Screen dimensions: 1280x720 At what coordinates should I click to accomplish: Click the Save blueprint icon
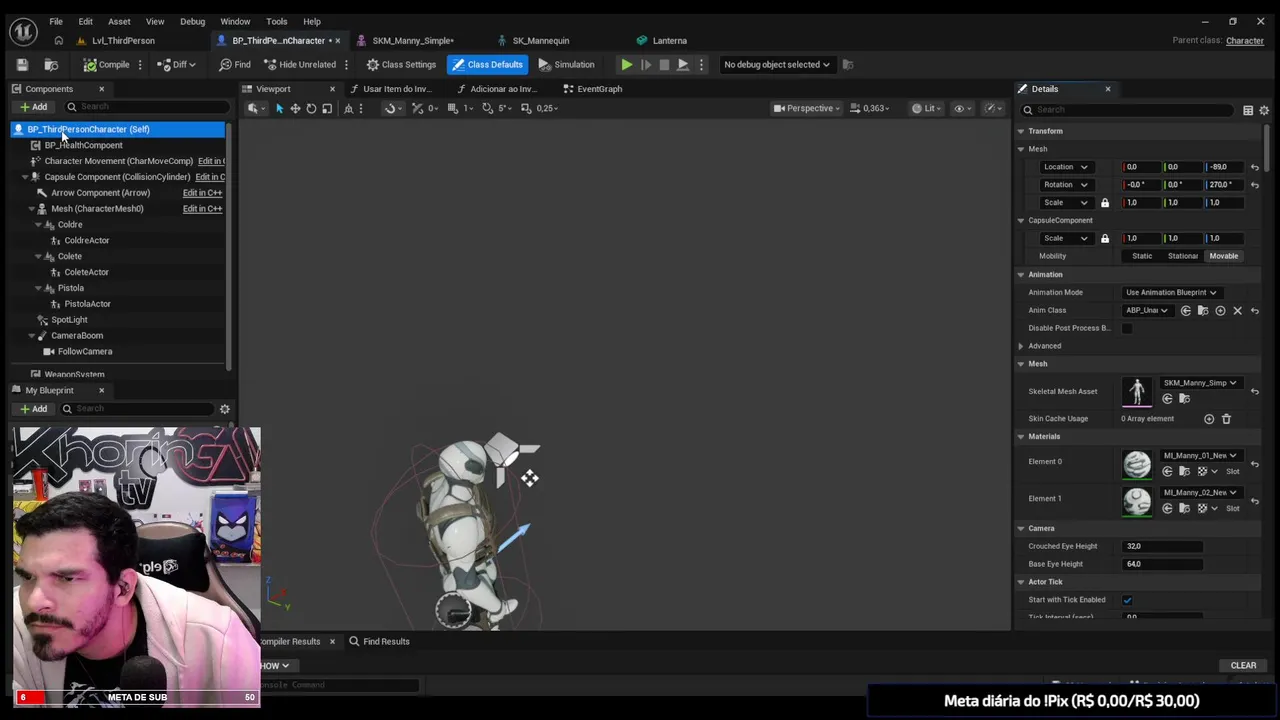click(x=22, y=65)
